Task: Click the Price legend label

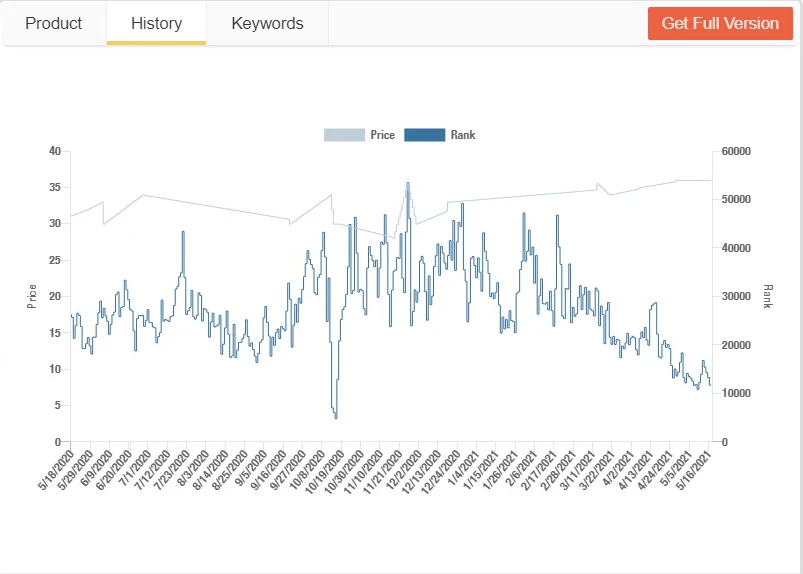Action: click(x=383, y=135)
